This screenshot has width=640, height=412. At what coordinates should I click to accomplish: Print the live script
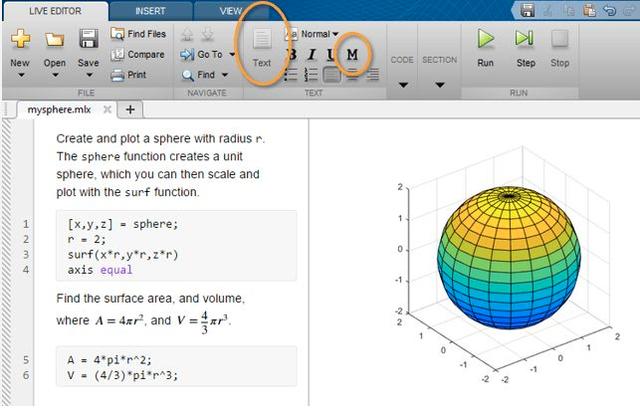(128, 75)
